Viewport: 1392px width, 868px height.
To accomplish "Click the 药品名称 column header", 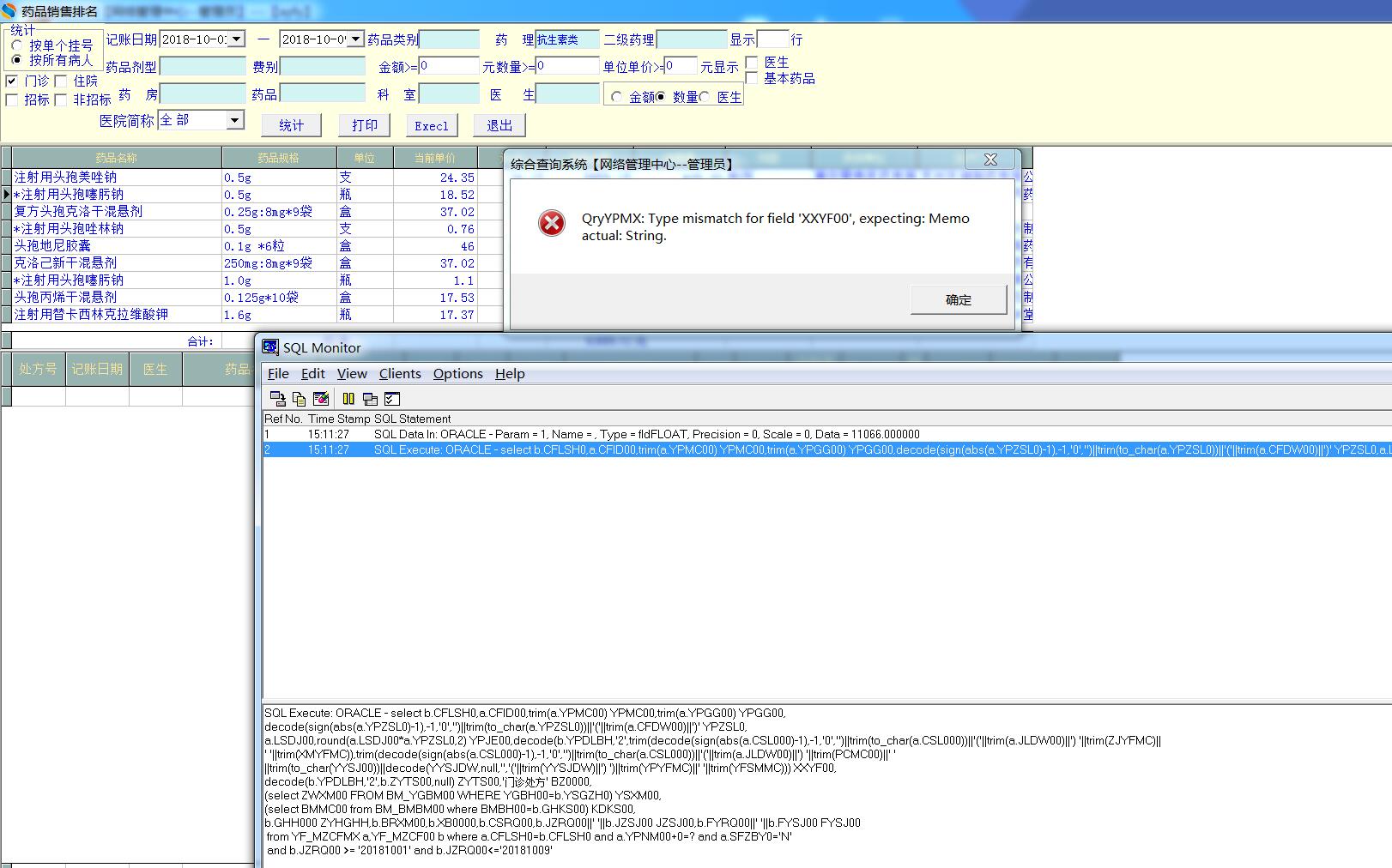I will point(117,158).
